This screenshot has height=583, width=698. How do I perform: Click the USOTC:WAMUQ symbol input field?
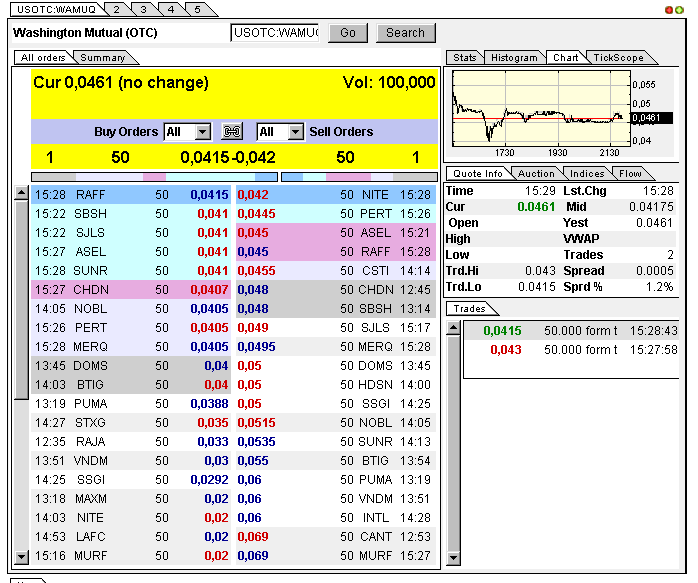pyautogui.click(x=275, y=33)
